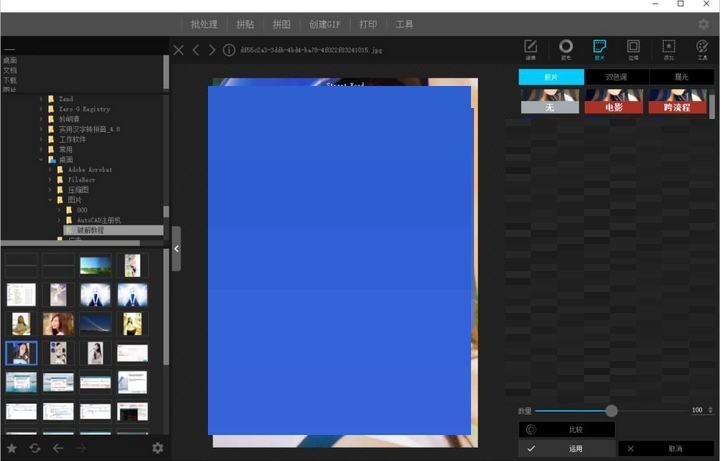Click the 取消 cancel button

666,449
